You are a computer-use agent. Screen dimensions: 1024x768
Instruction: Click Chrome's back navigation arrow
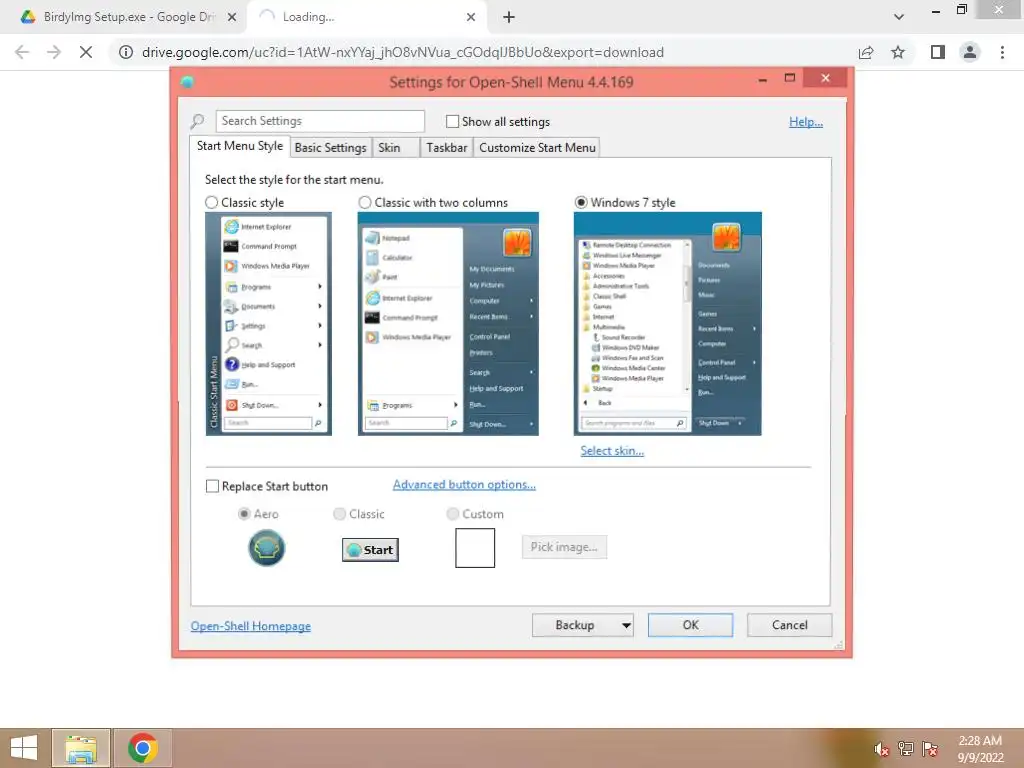pos(22,52)
